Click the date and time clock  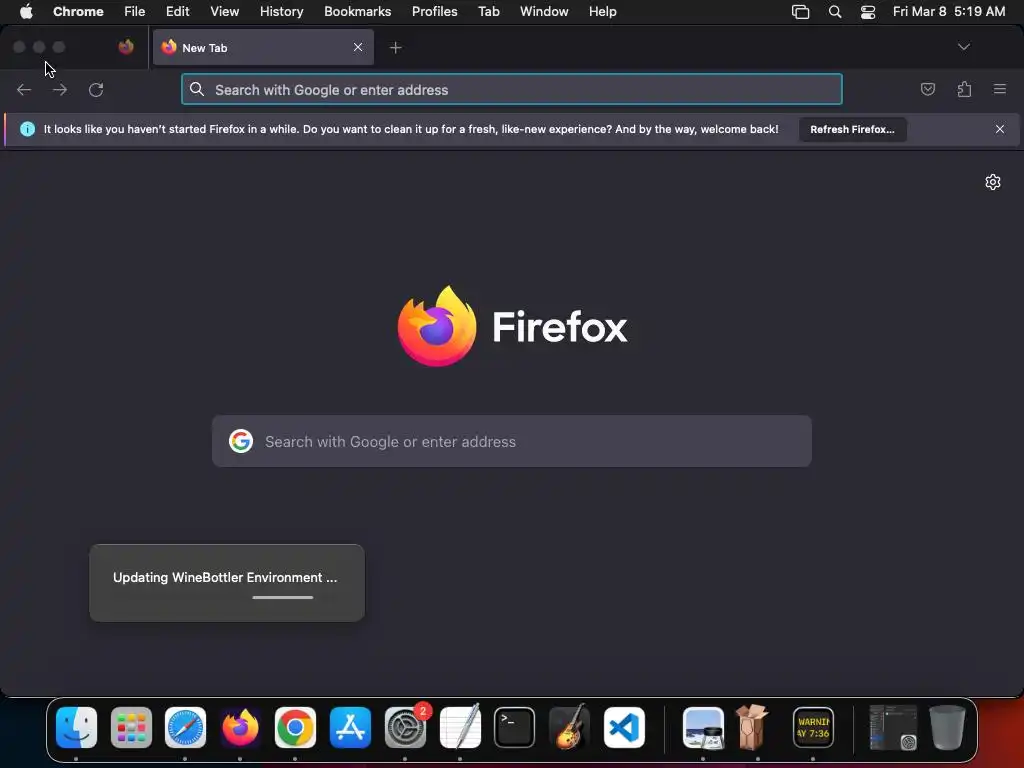click(949, 11)
